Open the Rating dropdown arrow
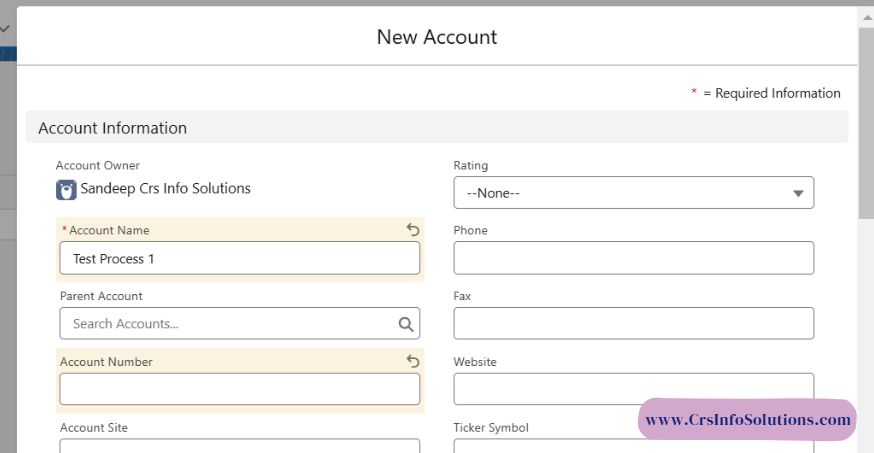874x453 pixels. pos(798,194)
